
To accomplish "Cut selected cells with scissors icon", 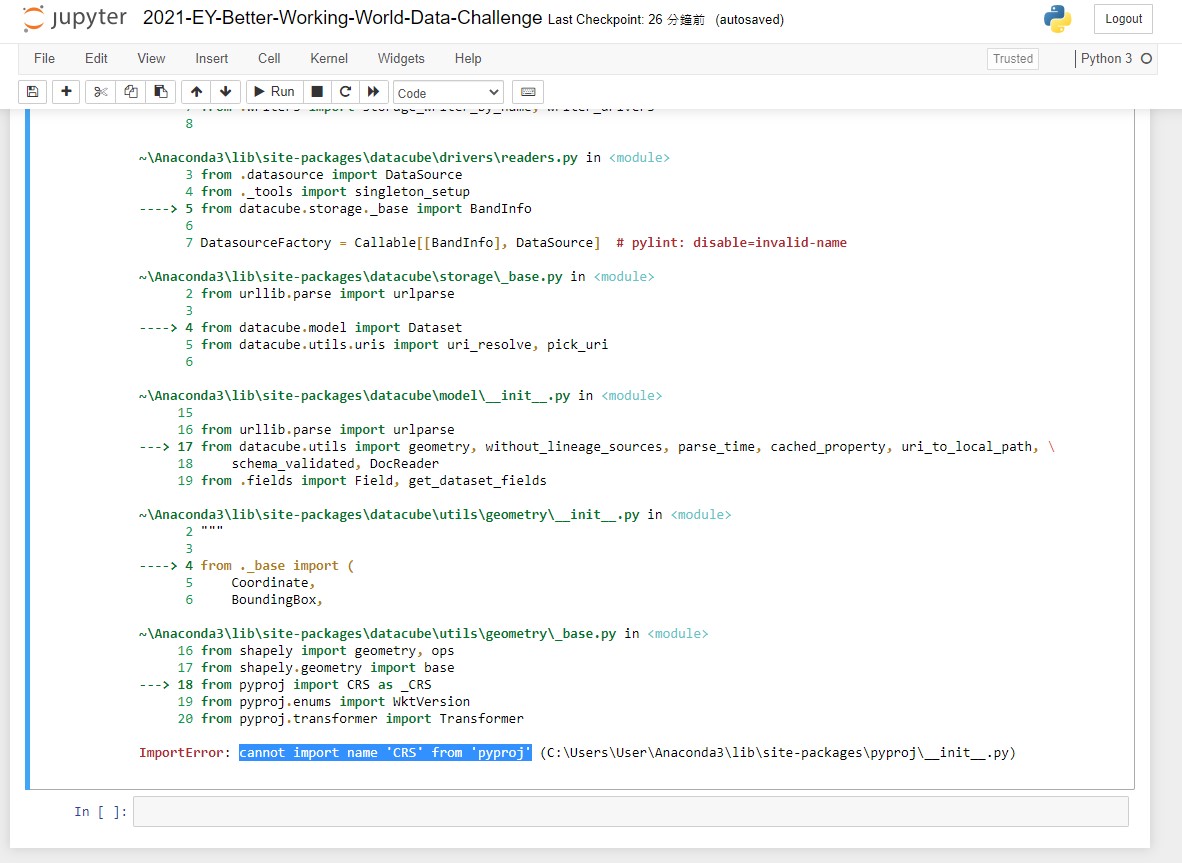I will [x=100, y=91].
